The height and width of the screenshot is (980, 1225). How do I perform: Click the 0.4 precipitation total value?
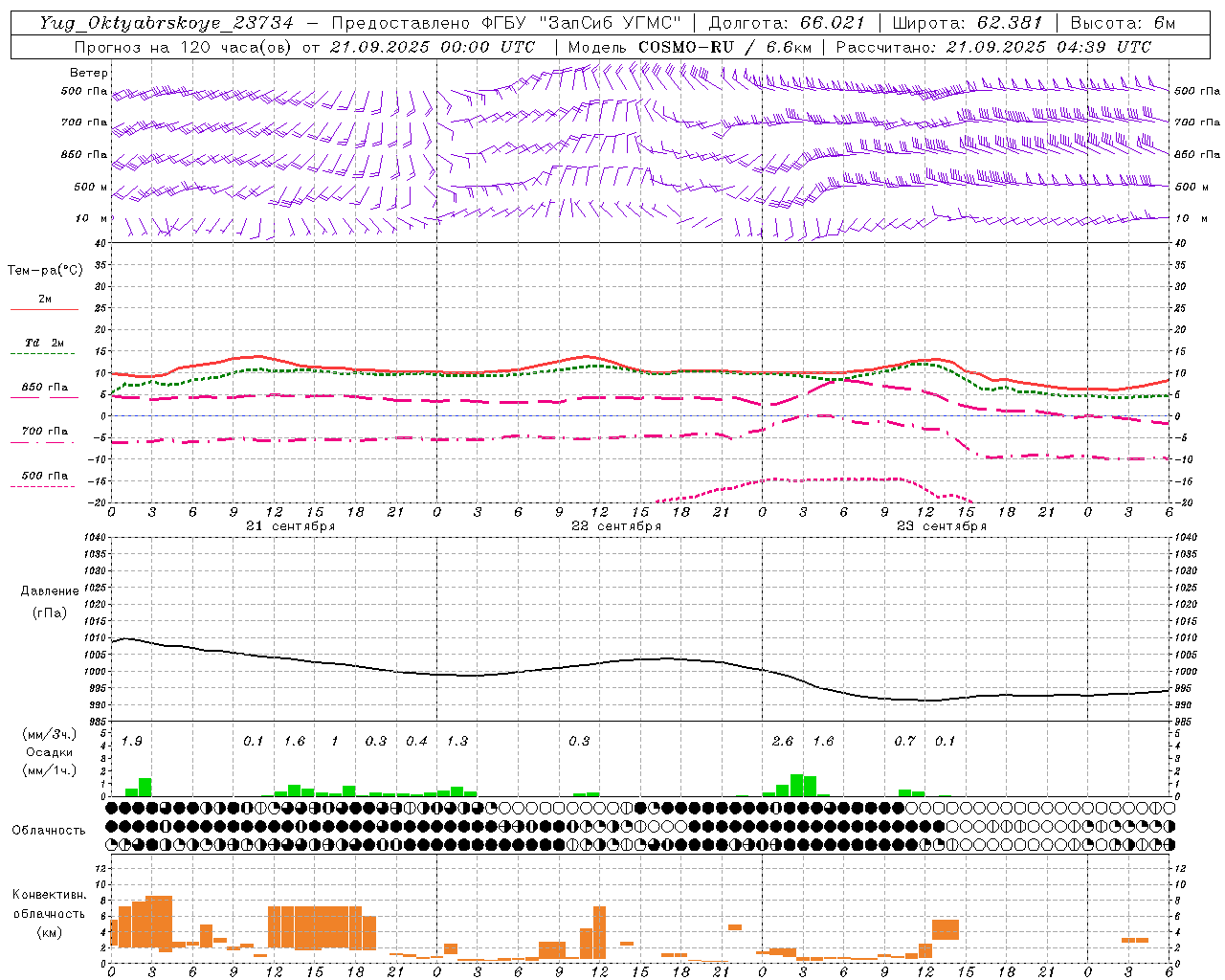pyautogui.click(x=416, y=742)
